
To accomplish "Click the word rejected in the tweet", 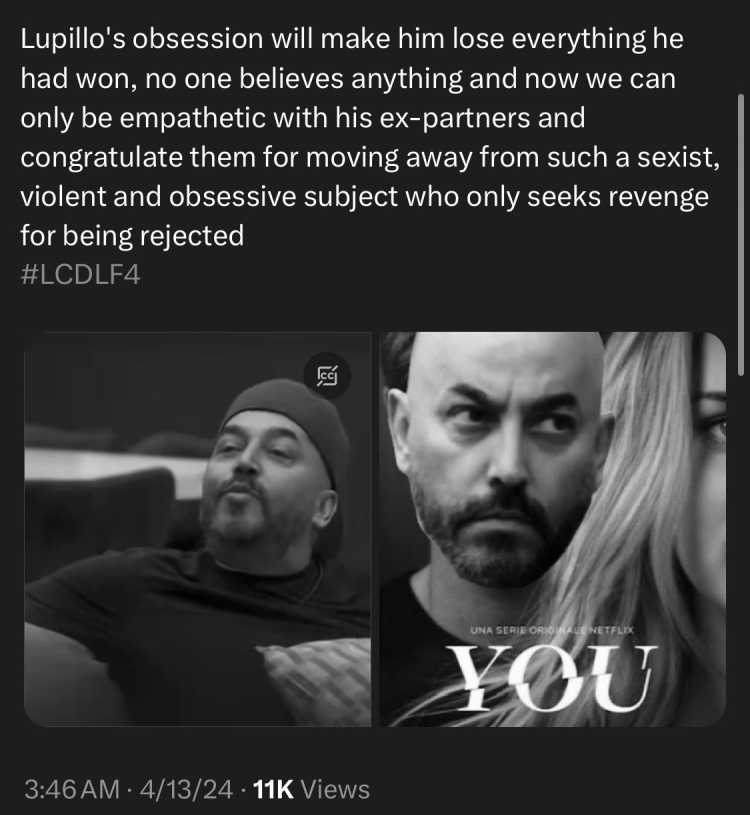I will (x=192, y=236).
